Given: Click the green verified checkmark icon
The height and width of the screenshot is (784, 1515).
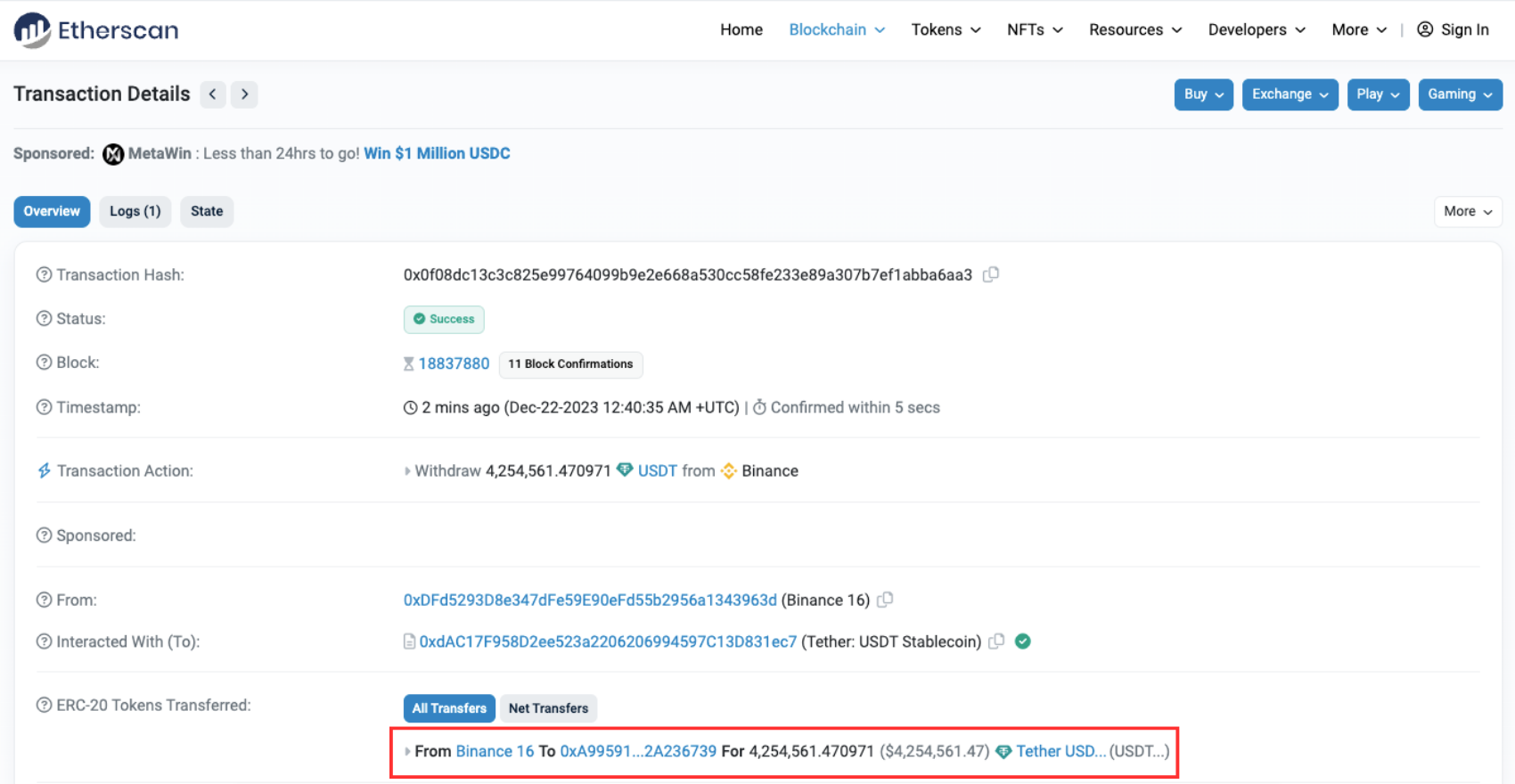Looking at the screenshot, I should [1023, 641].
